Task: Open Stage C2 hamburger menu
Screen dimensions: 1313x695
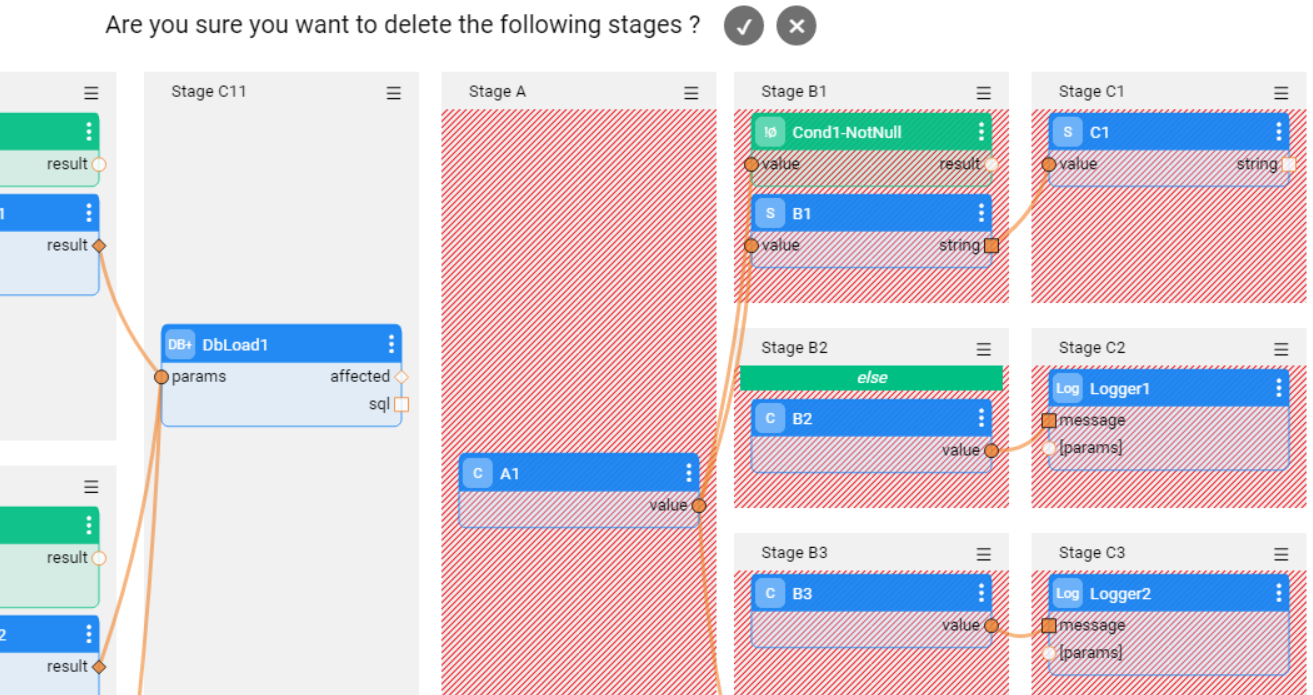Action: [1281, 349]
